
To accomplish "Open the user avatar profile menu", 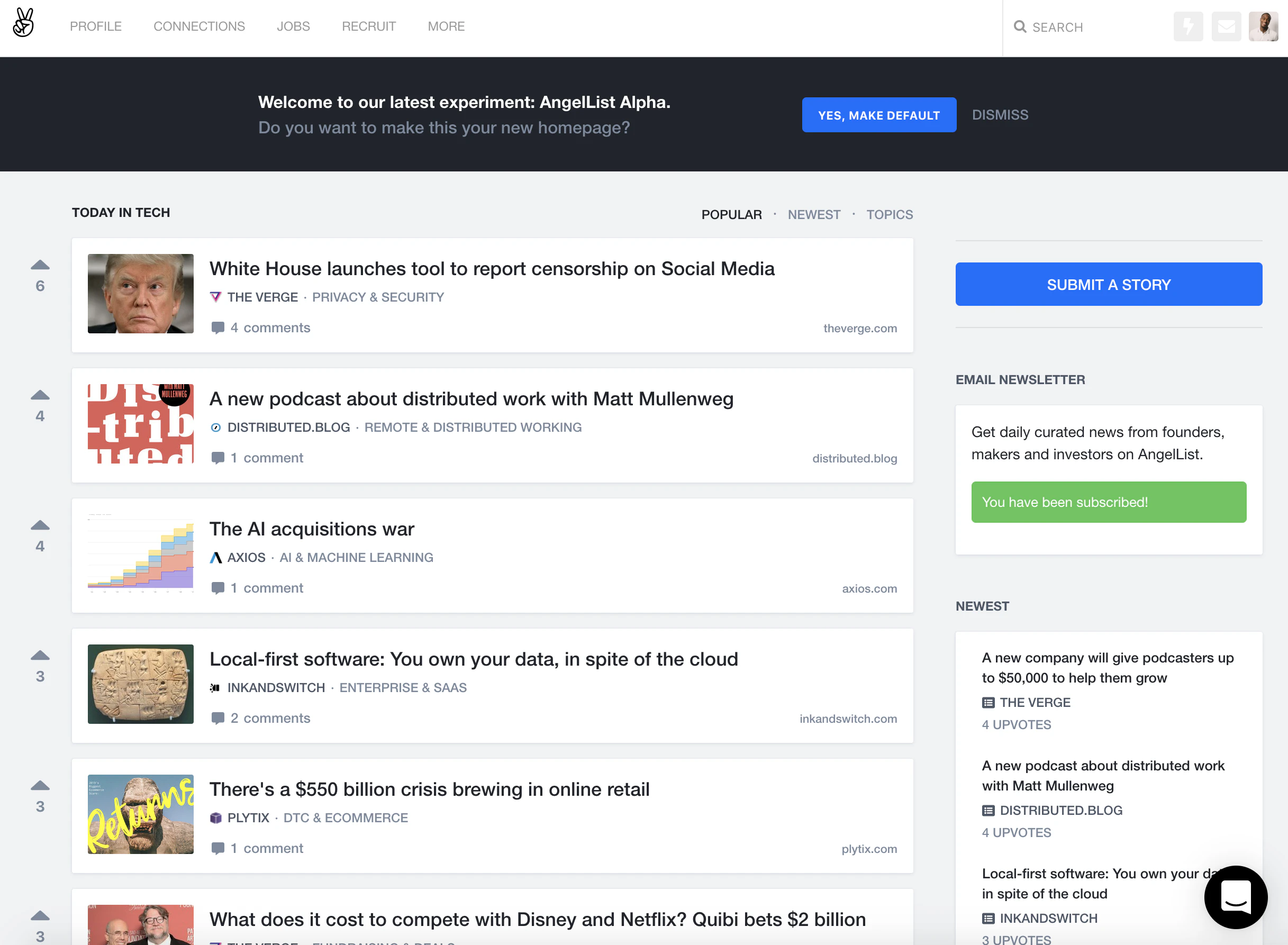I will pyautogui.click(x=1263, y=26).
